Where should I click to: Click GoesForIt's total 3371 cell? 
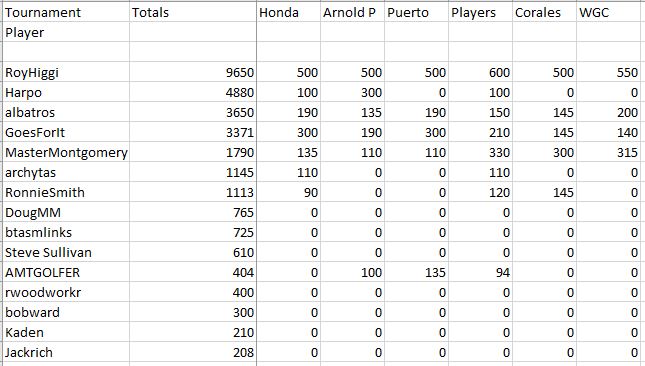(193, 132)
